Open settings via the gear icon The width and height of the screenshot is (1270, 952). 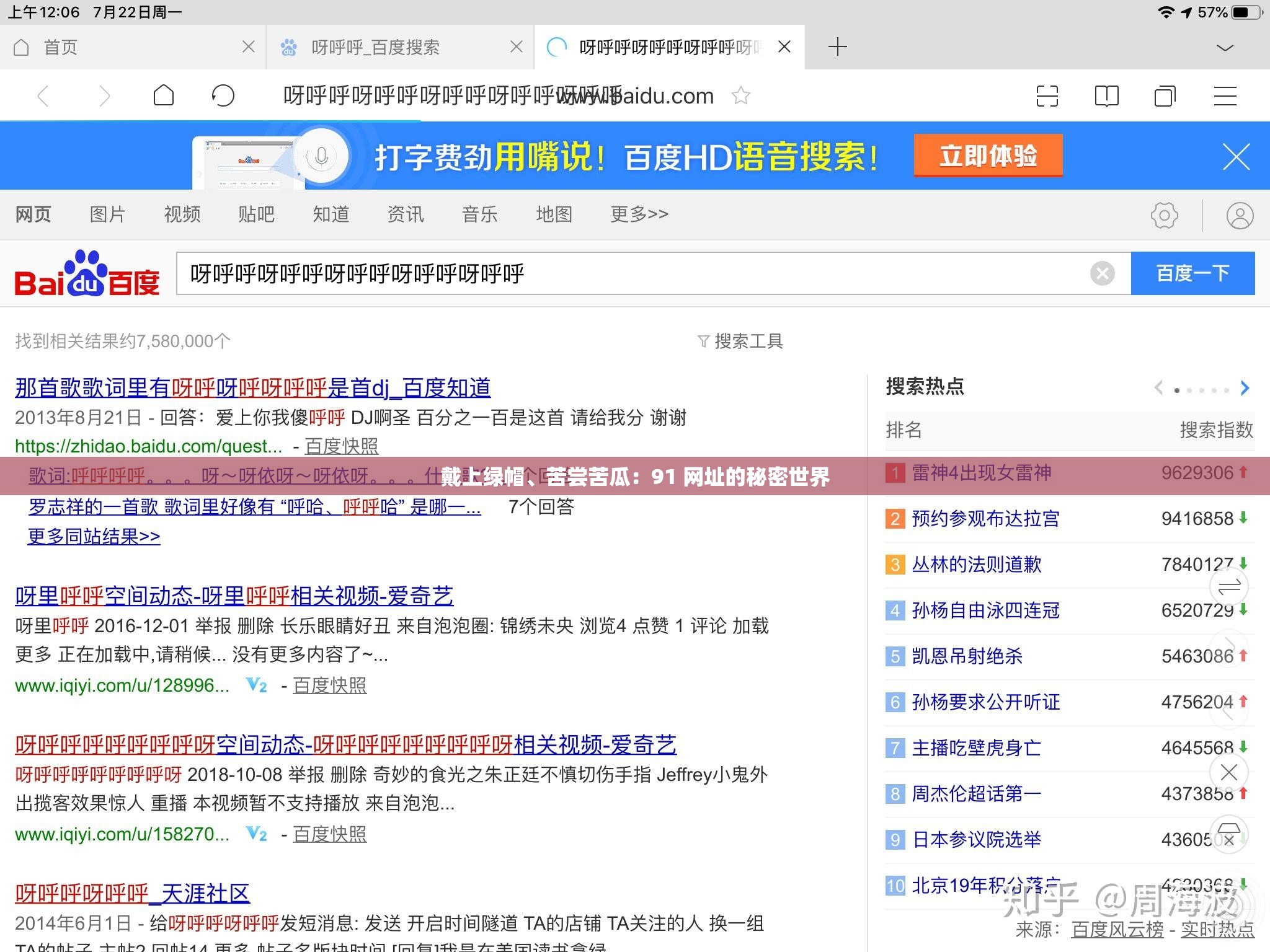1165,214
